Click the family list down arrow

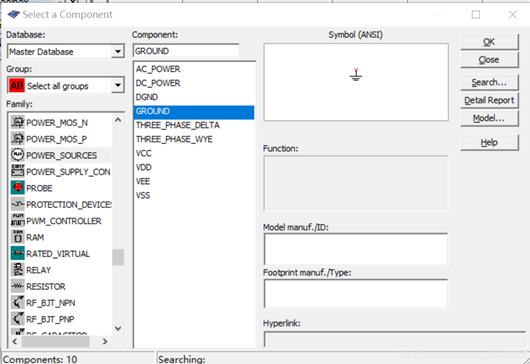coord(118,328)
